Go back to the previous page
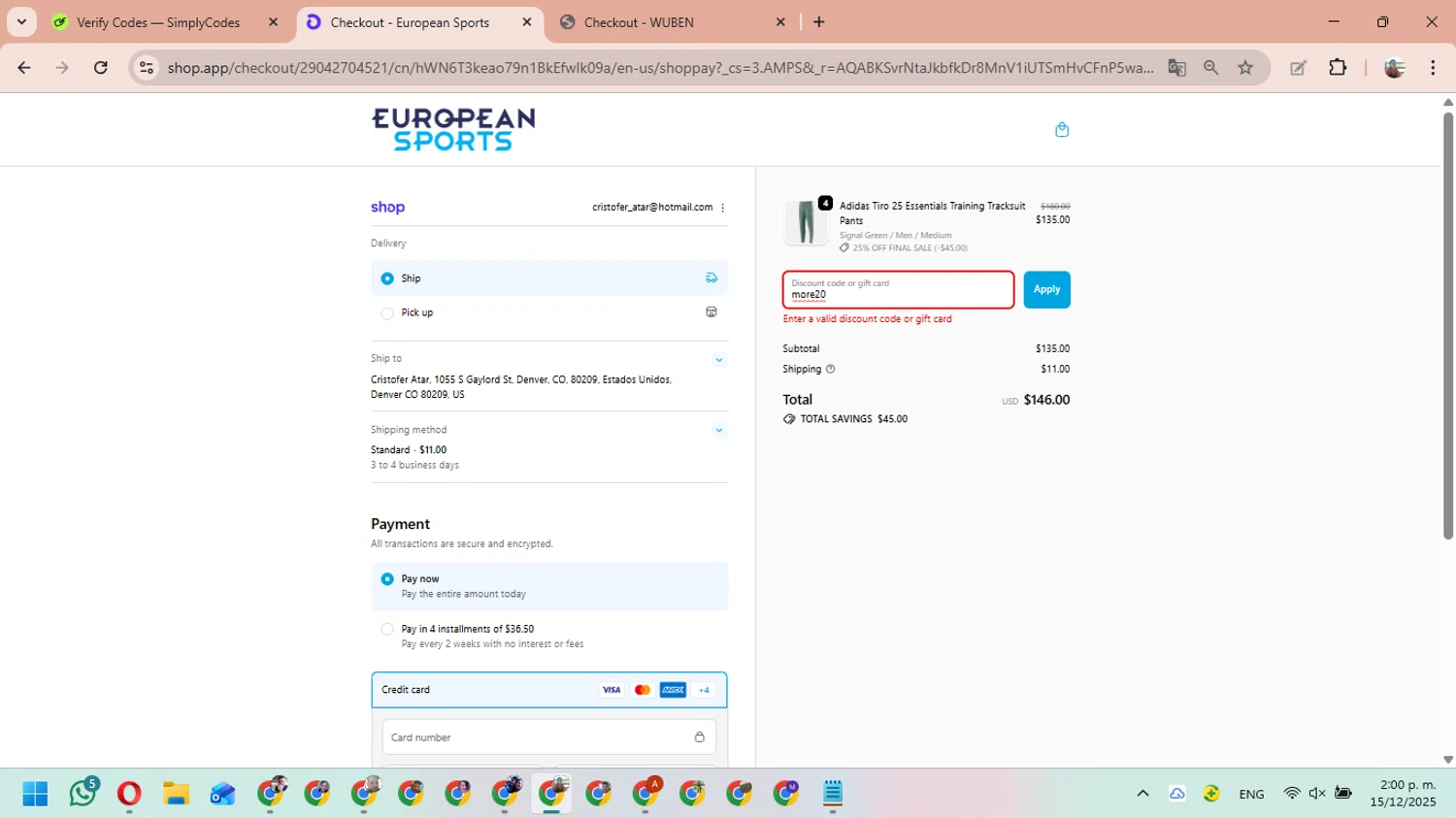Image resolution: width=1456 pixels, height=818 pixels. [x=24, y=67]
